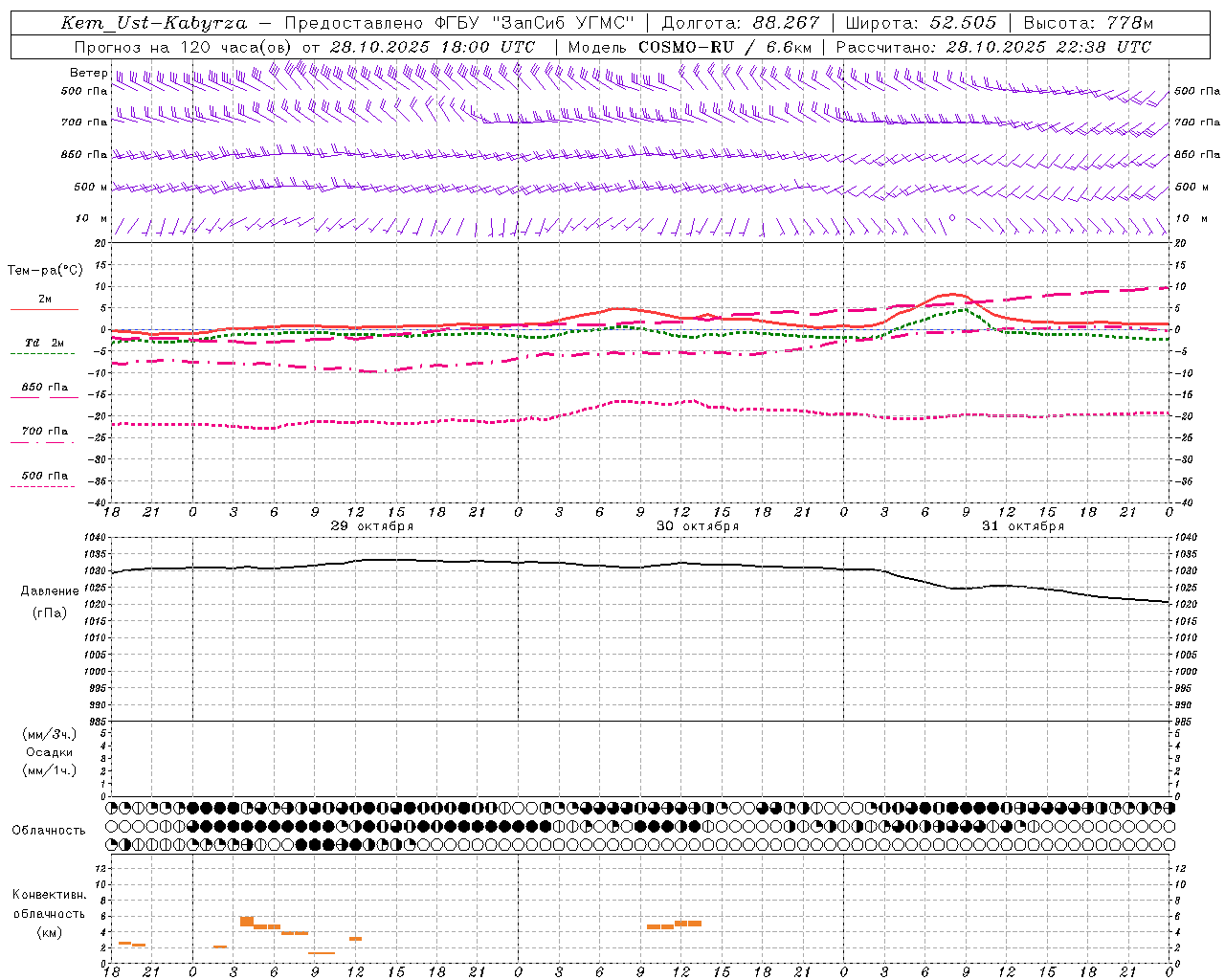This screenshot has height=980, width=1225.
Task: Click the Модель COSMO-RU / 6.6км label
Action: pos(690,47)
